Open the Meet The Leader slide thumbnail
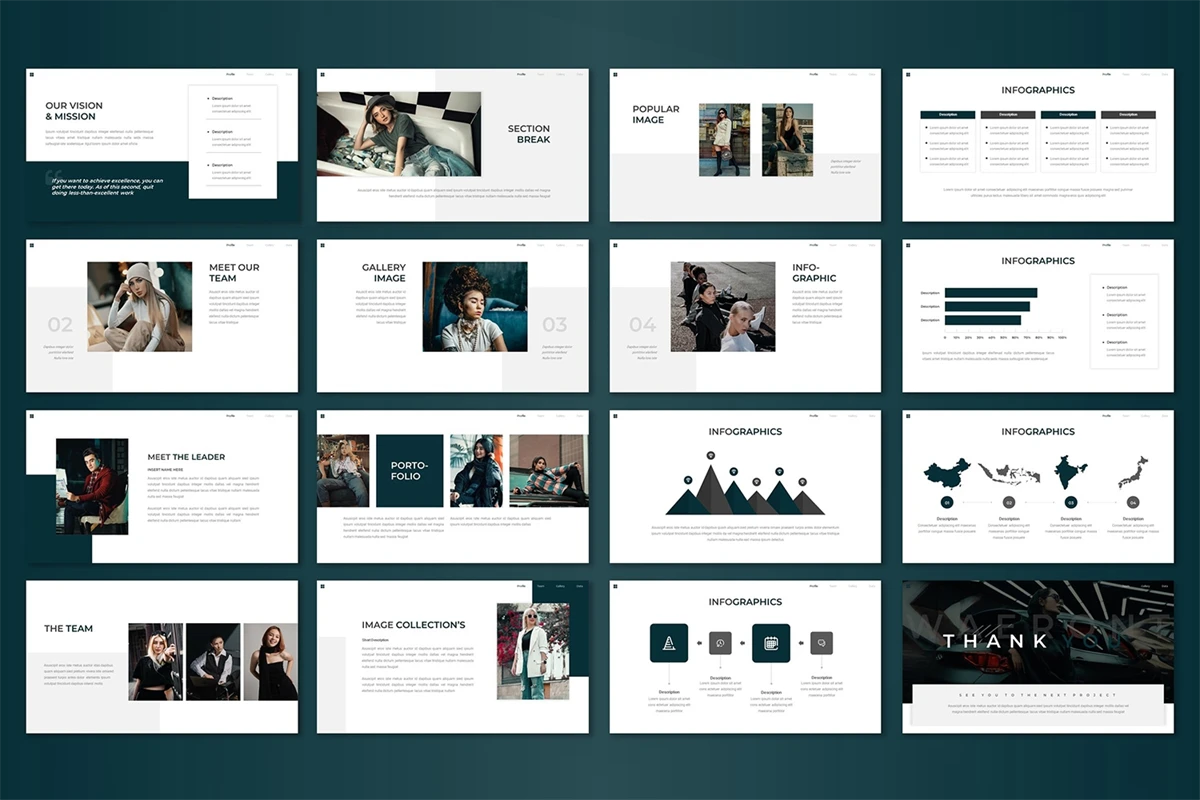Screen dimensions: 1200x800 pyautogui.click(x=162, y=487)
